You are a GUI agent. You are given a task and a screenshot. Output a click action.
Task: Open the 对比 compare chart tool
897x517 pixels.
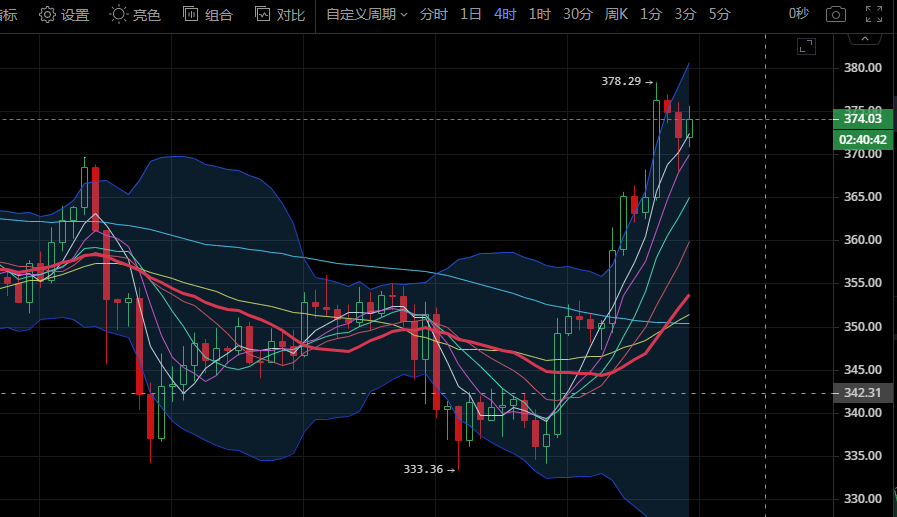click(280, 15)
